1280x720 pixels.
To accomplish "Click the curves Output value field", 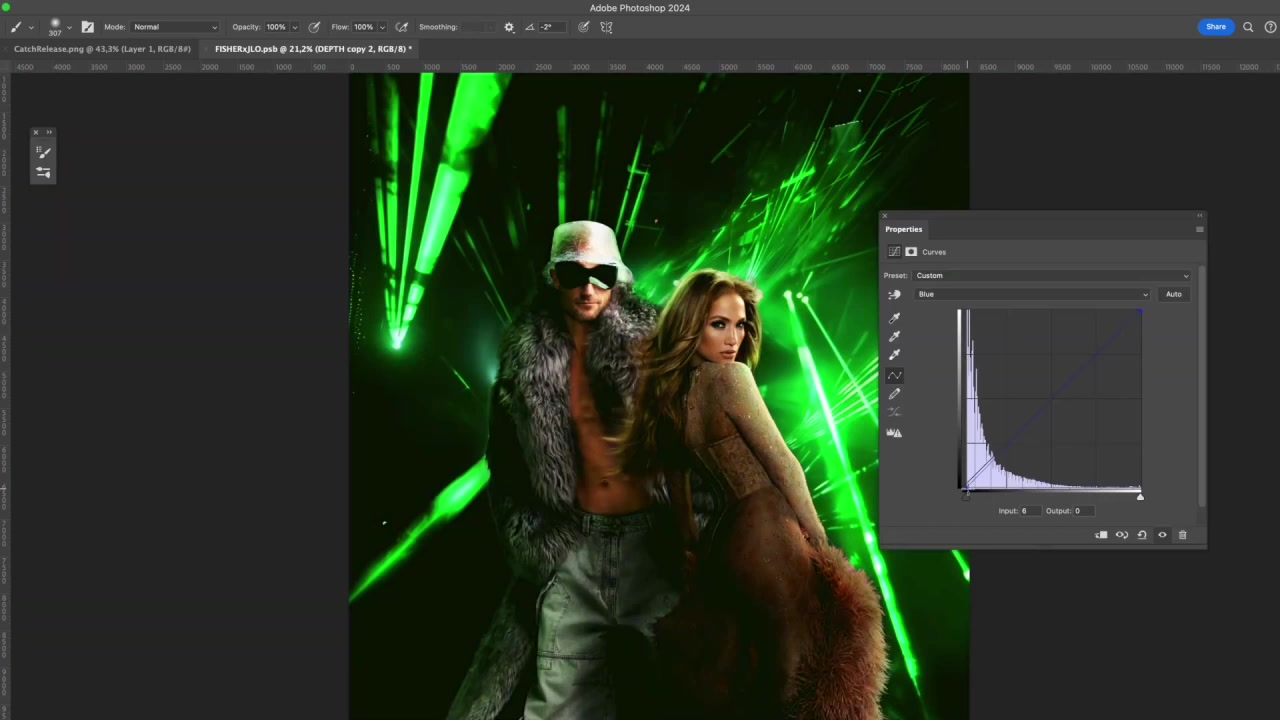I will point(1083,511).
